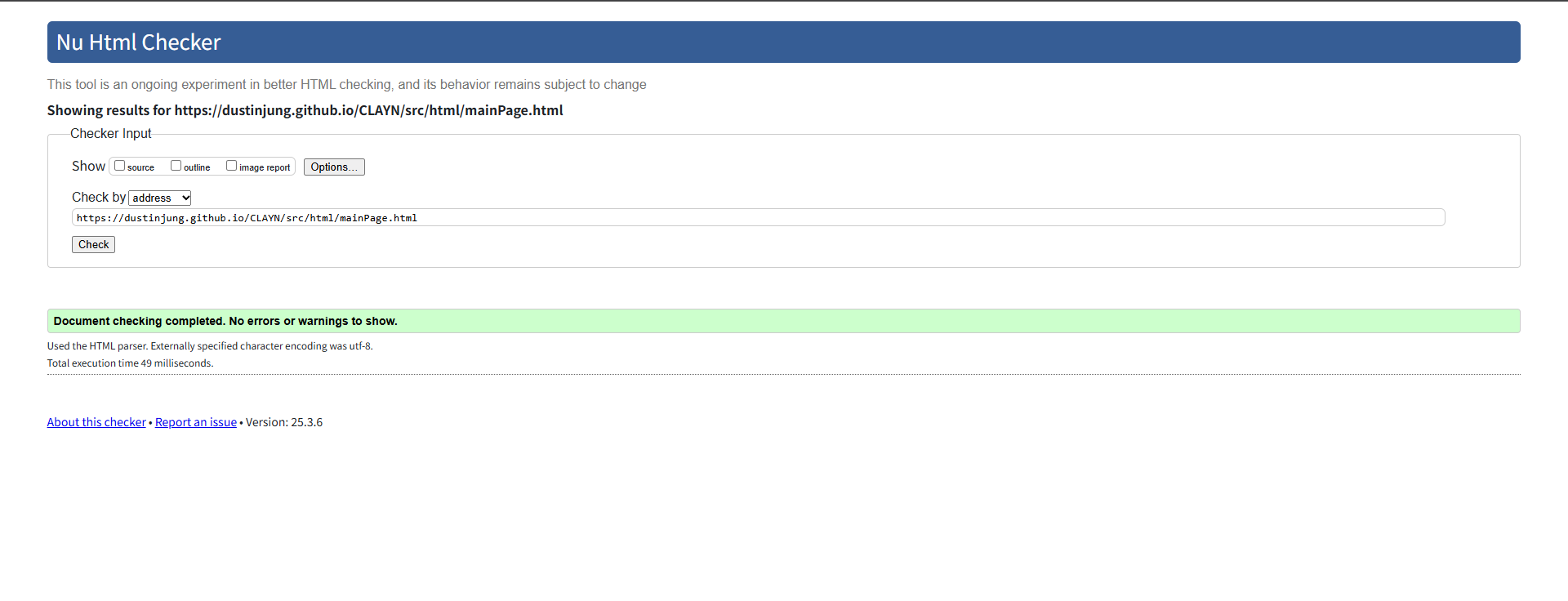Open the Options... button
Image resolution: width=1568 pixels, height=601 pixels.
click(334, 167)
